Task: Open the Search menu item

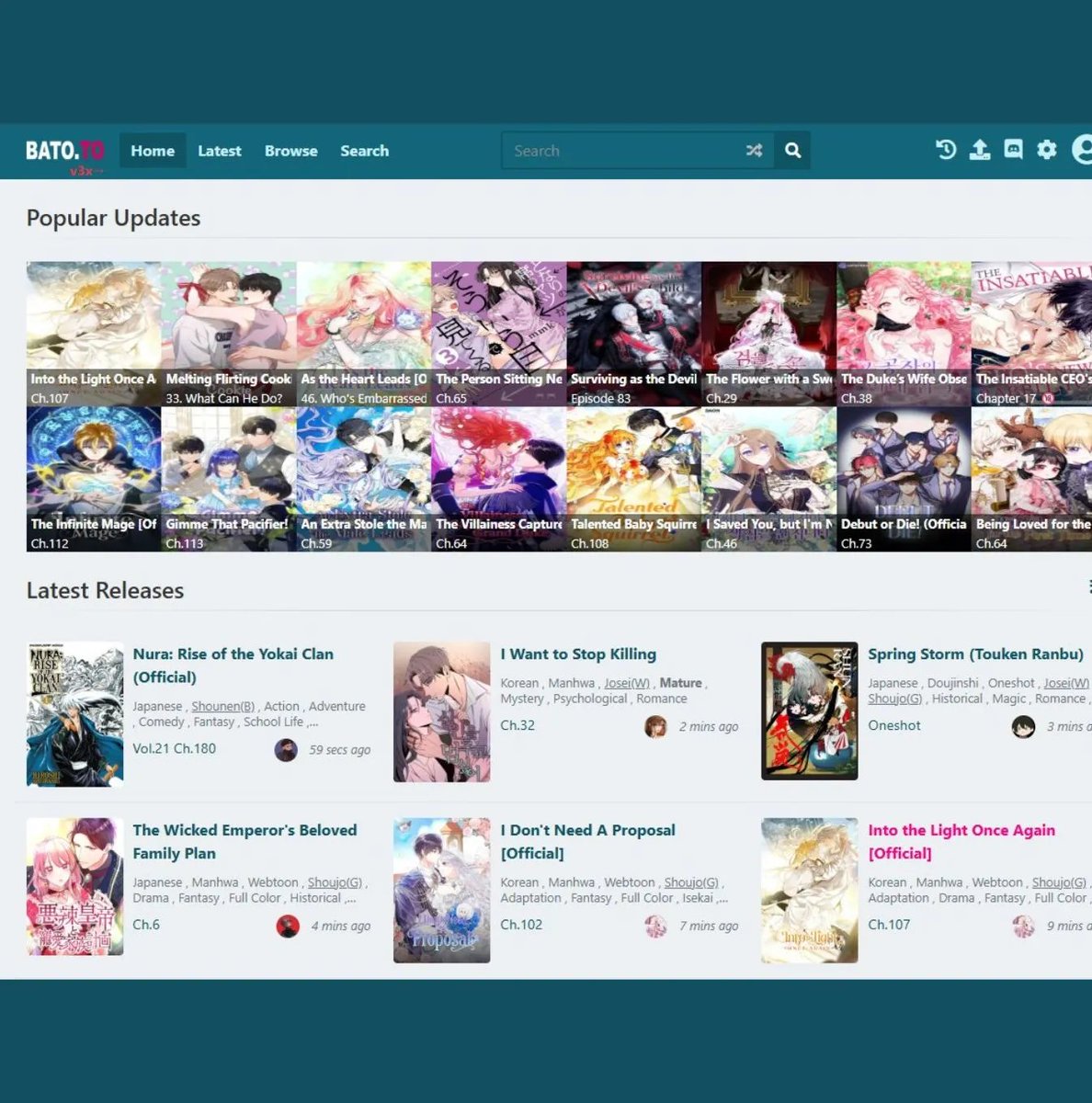Action: point(364,151)
